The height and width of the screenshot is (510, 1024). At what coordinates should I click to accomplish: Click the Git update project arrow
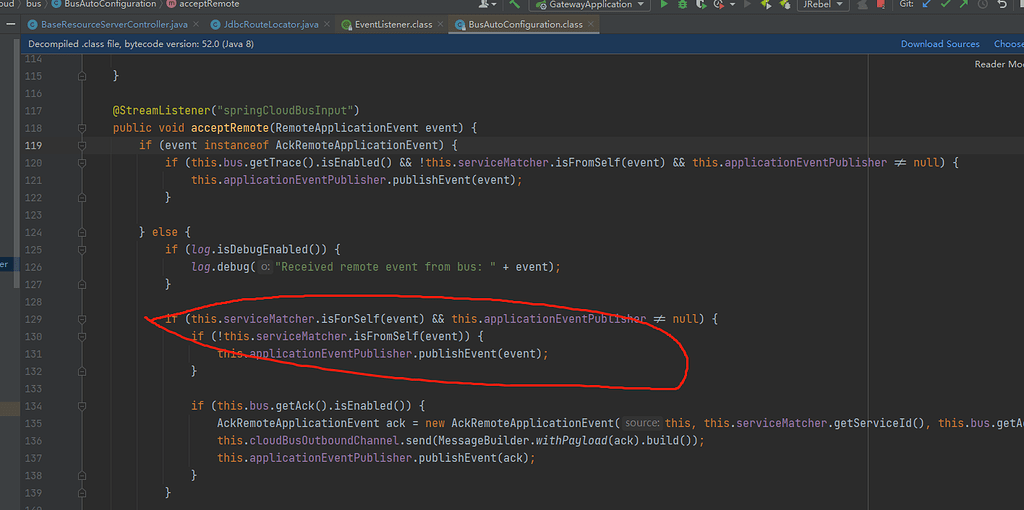coord(926,5)
